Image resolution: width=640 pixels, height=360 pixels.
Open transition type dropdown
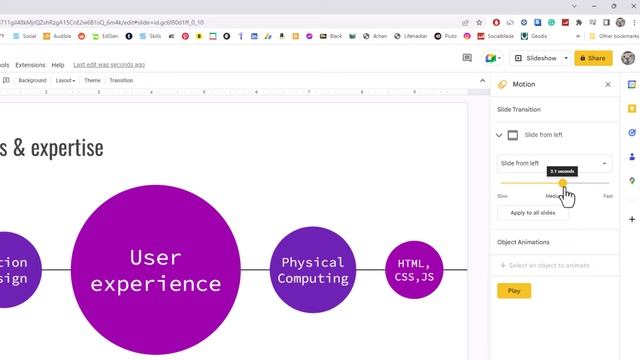554,163
